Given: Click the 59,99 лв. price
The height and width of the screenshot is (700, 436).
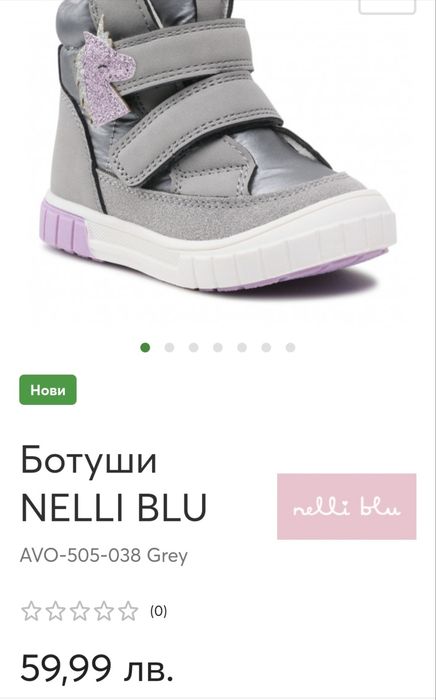Looking at the screenshot, I should click(x=97, y=669).
